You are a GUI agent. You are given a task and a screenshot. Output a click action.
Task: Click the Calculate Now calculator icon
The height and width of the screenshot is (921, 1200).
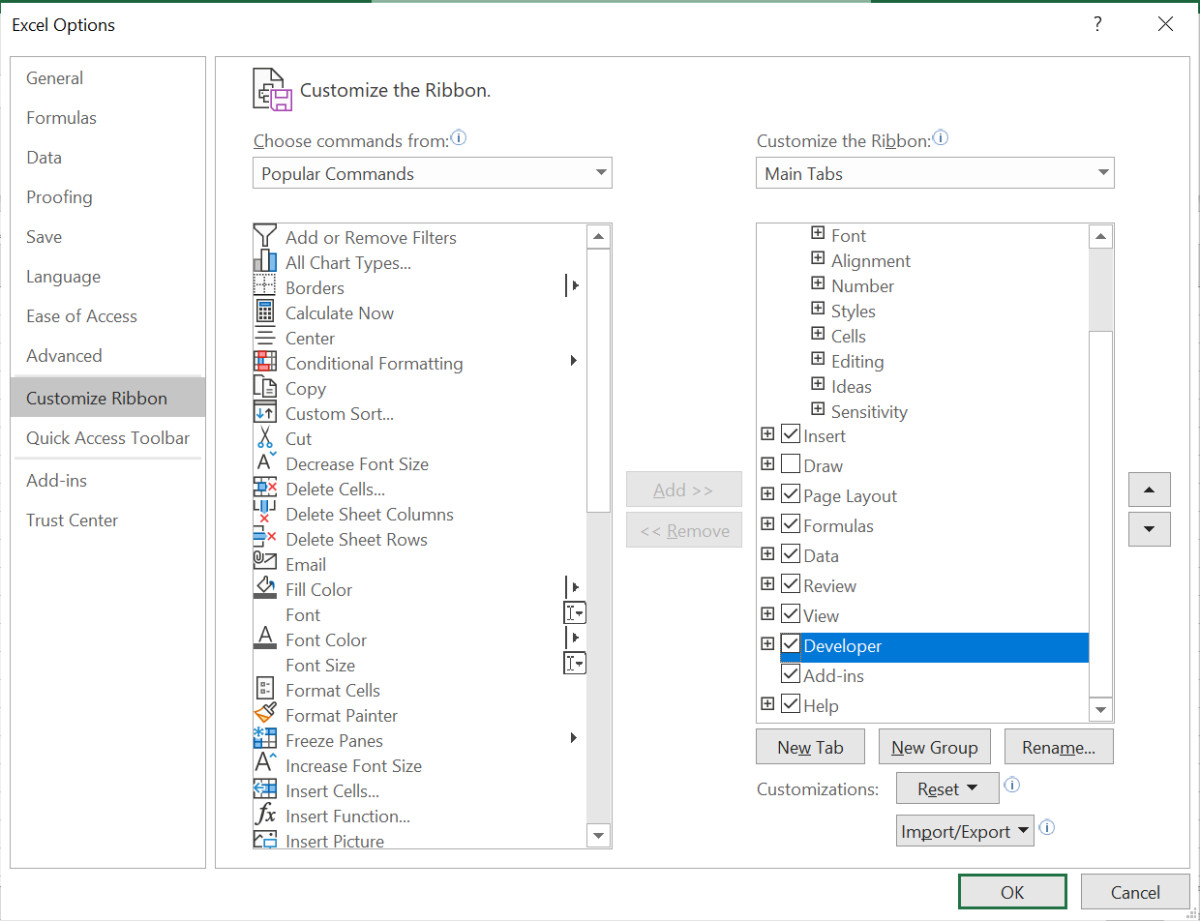pos(265,312)
